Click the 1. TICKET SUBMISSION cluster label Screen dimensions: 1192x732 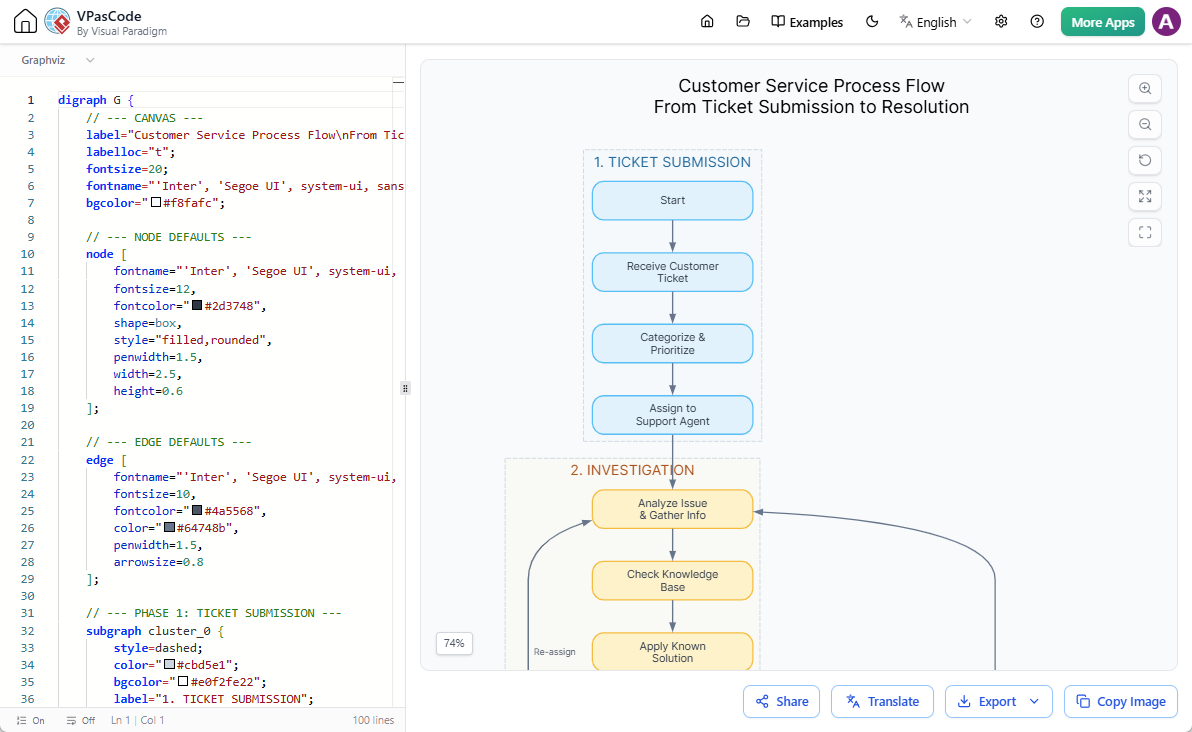pyautogui.click(x=672, y=162)
